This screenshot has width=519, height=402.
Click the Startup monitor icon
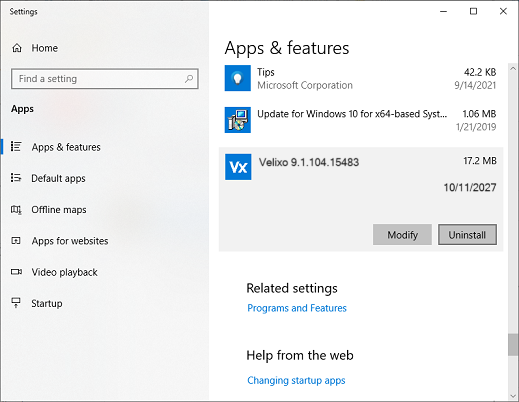[16, 303]
